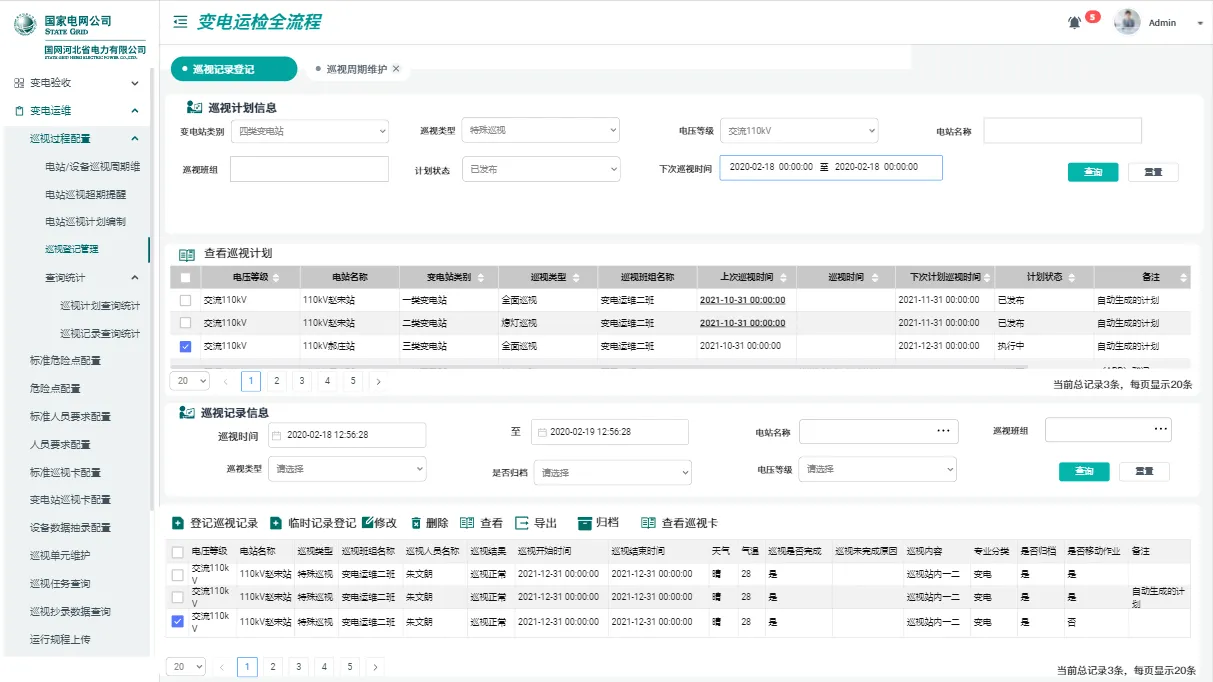
Task: Switch to the 巡视记录登记 tab
Action: coord(234,69)
